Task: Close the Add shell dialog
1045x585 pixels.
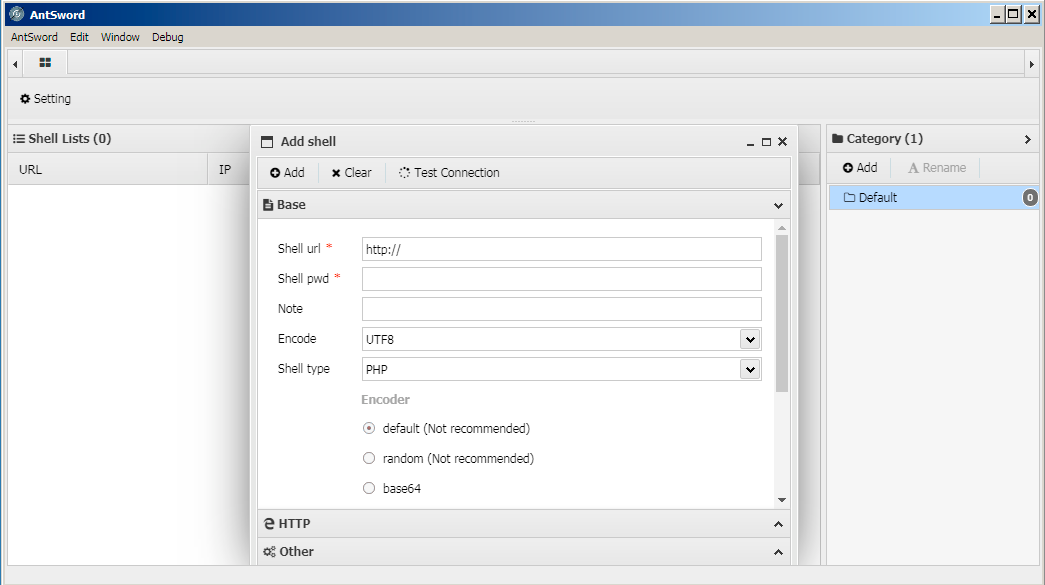Action: point(782,141)
